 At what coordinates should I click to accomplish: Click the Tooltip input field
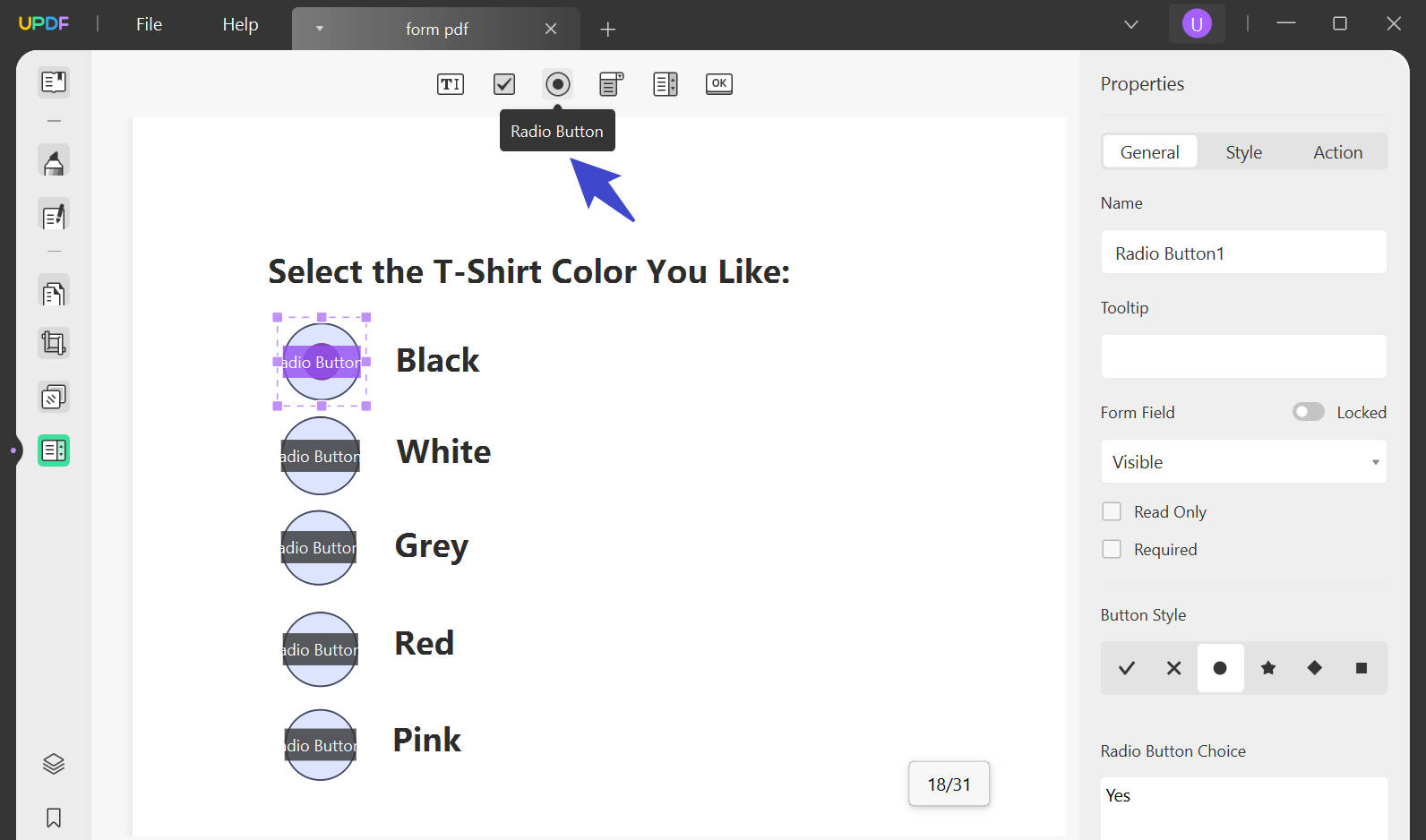[1243, 356]
